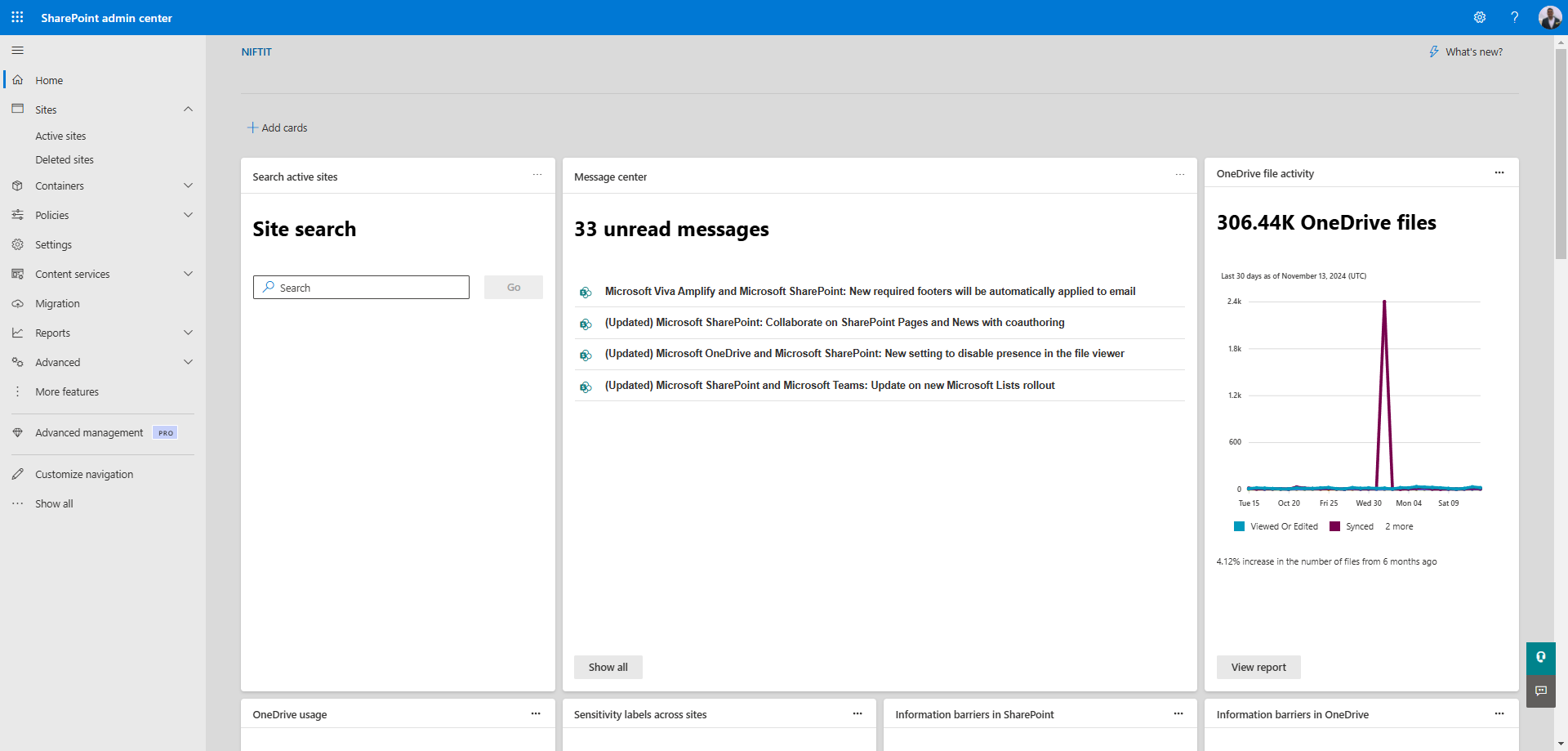Viewport: 1568px width, 751px height.
Task: Click the Go button
Action: click(514, 287)
